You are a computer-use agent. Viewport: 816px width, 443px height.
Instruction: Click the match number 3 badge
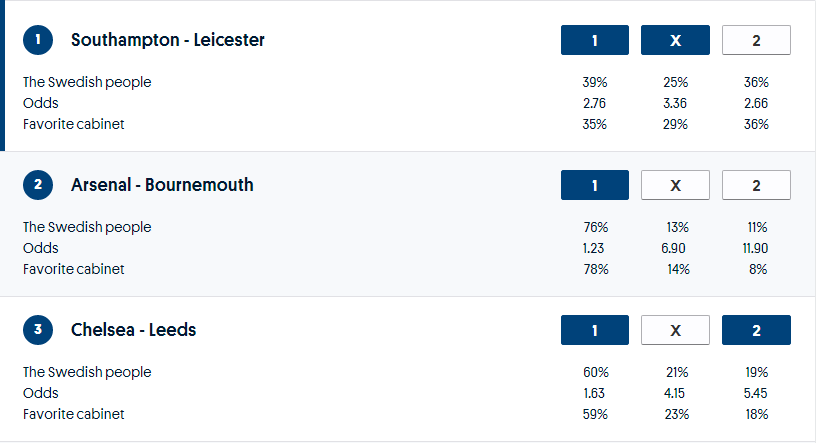coord(38,330)
